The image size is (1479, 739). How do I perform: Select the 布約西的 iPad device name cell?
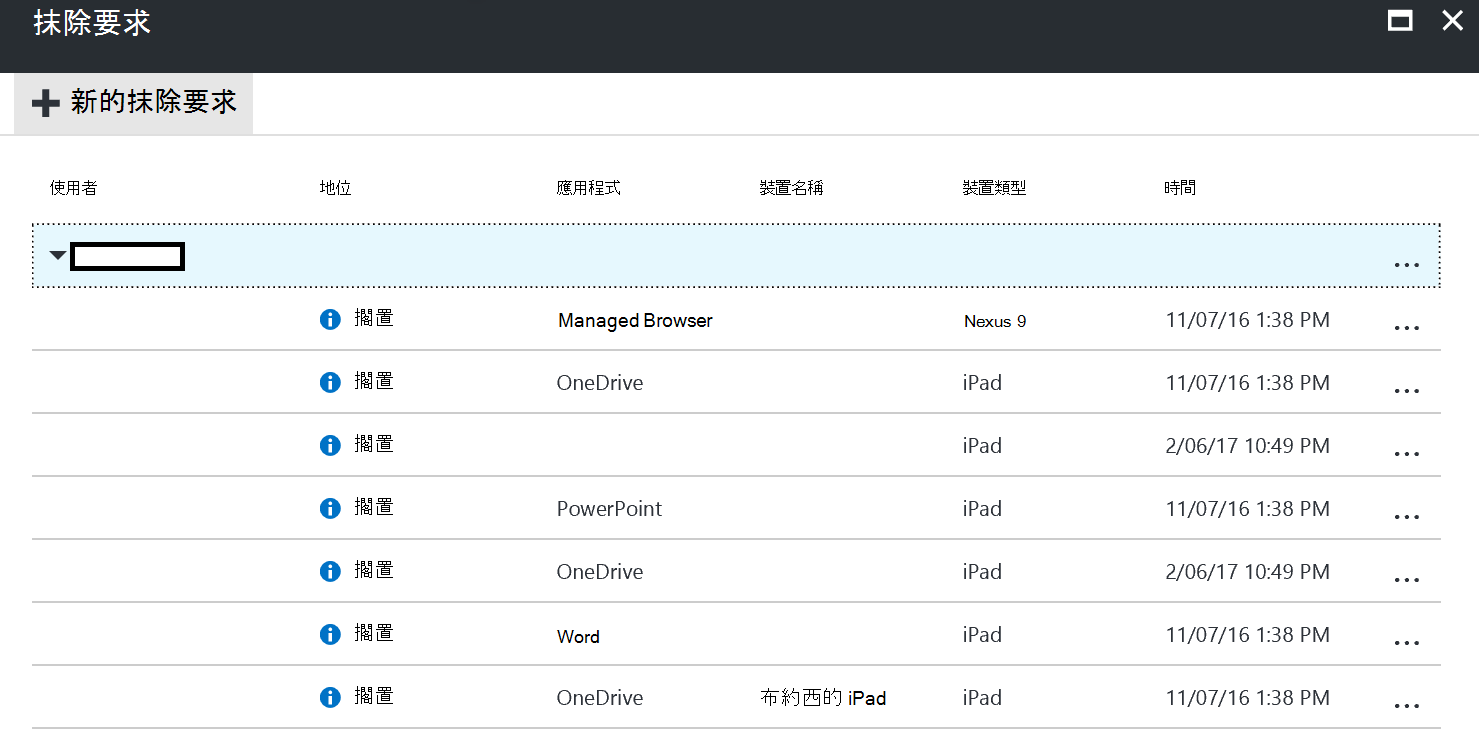(x=823, y=698)
